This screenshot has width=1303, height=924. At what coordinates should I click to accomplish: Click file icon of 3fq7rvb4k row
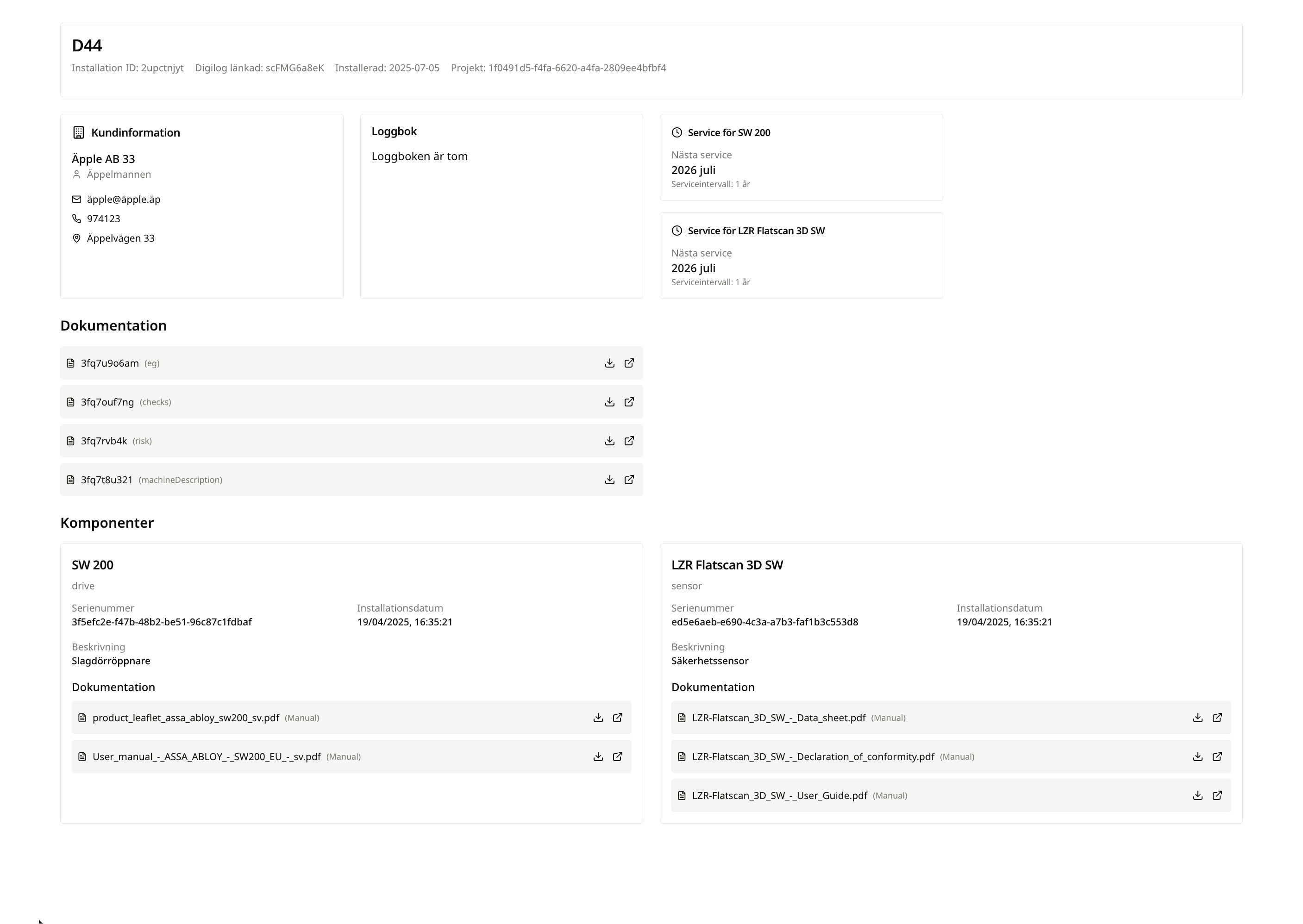pyautogui.click(x=70, y=441)
